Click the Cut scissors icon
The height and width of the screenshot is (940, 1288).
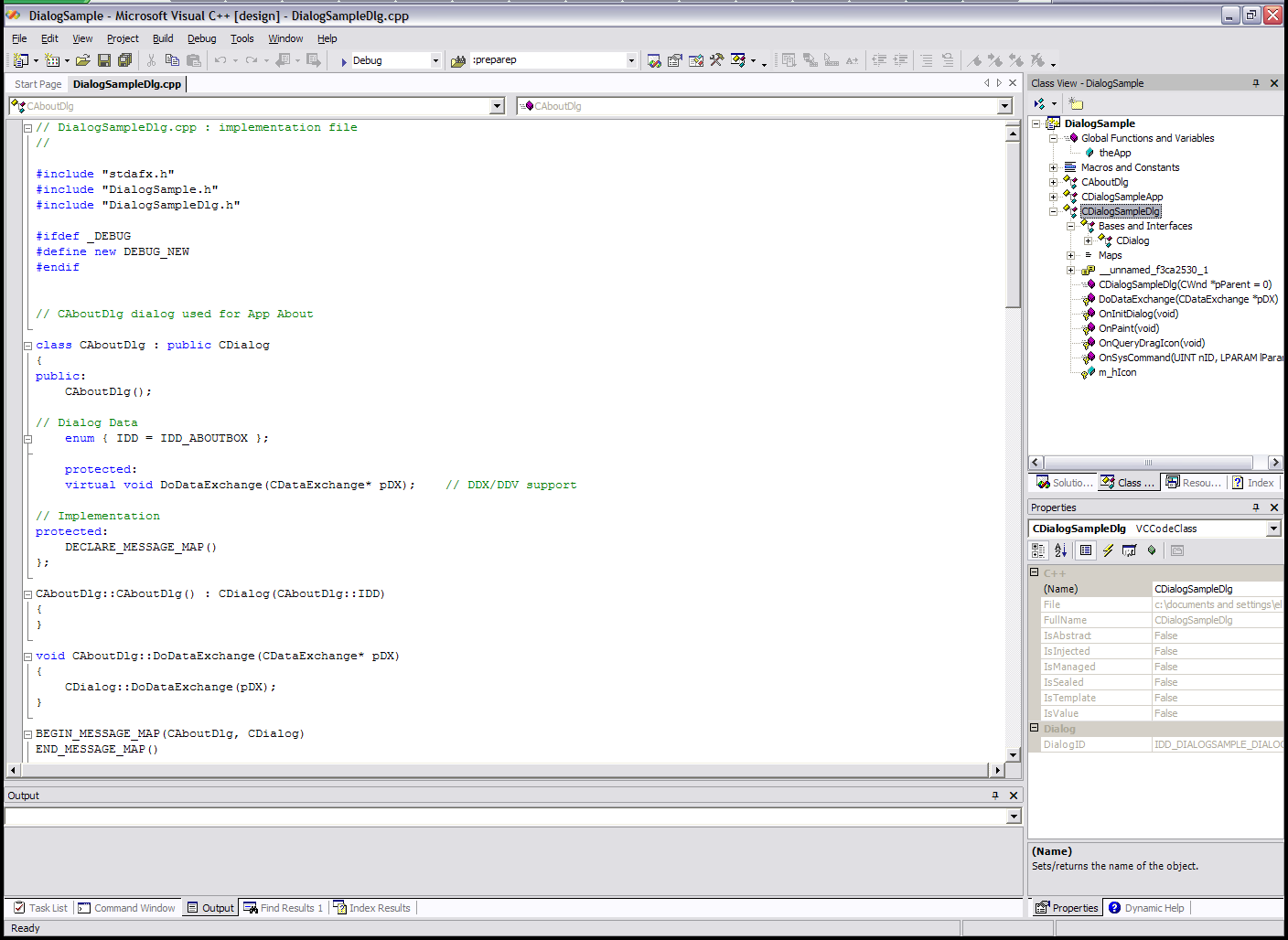[151, 60]
